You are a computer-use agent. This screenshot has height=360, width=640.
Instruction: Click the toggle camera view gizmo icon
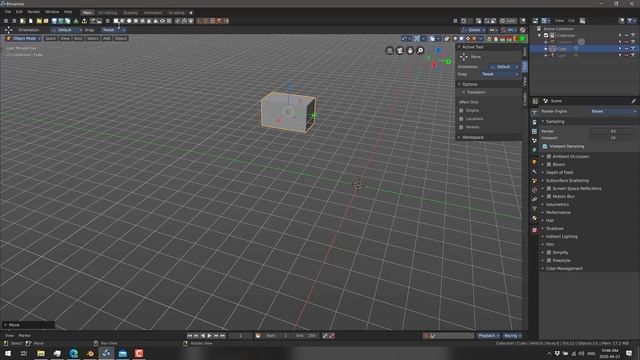[x=400, y=51]
